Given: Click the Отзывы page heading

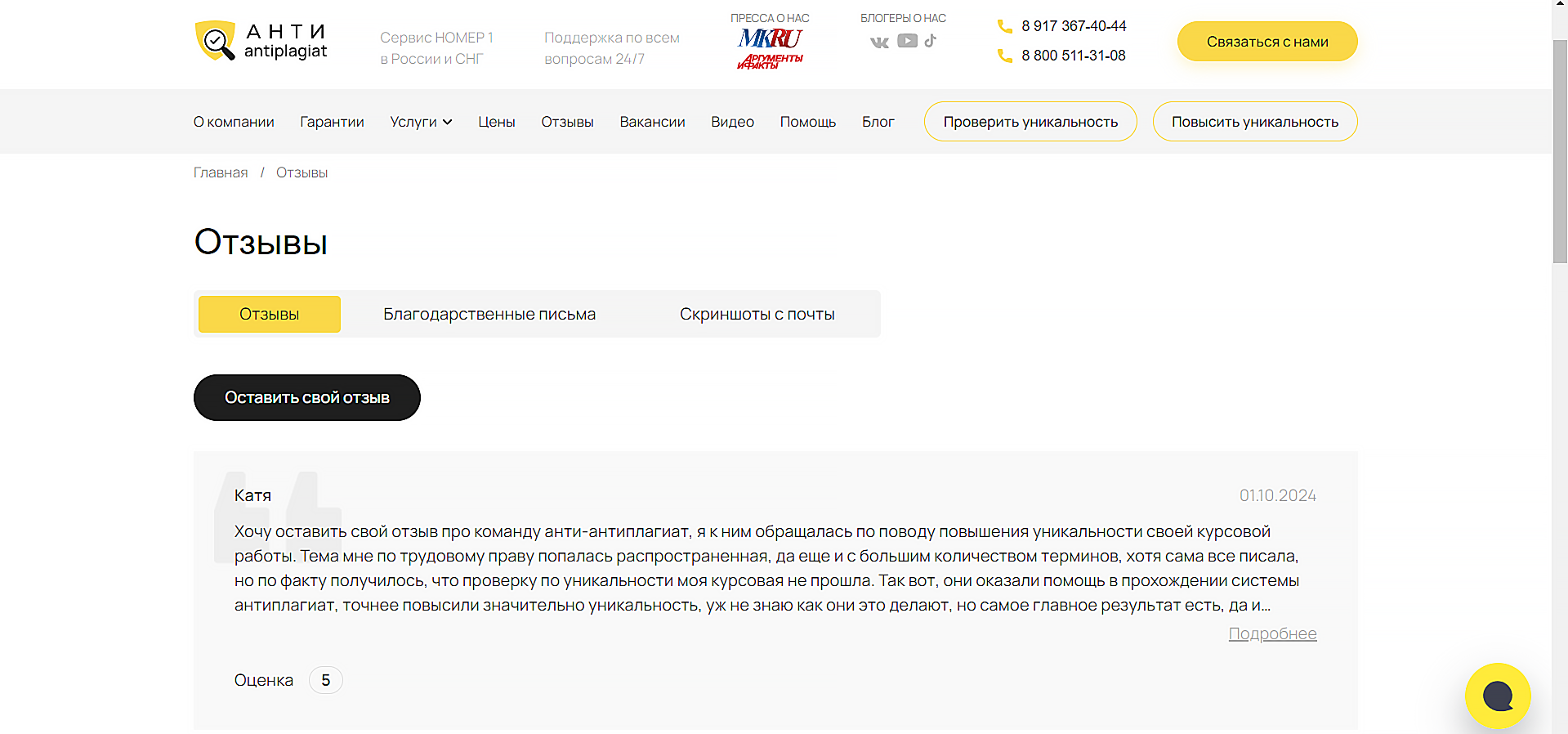Looking at the screenshot, I should pos(261,243).
